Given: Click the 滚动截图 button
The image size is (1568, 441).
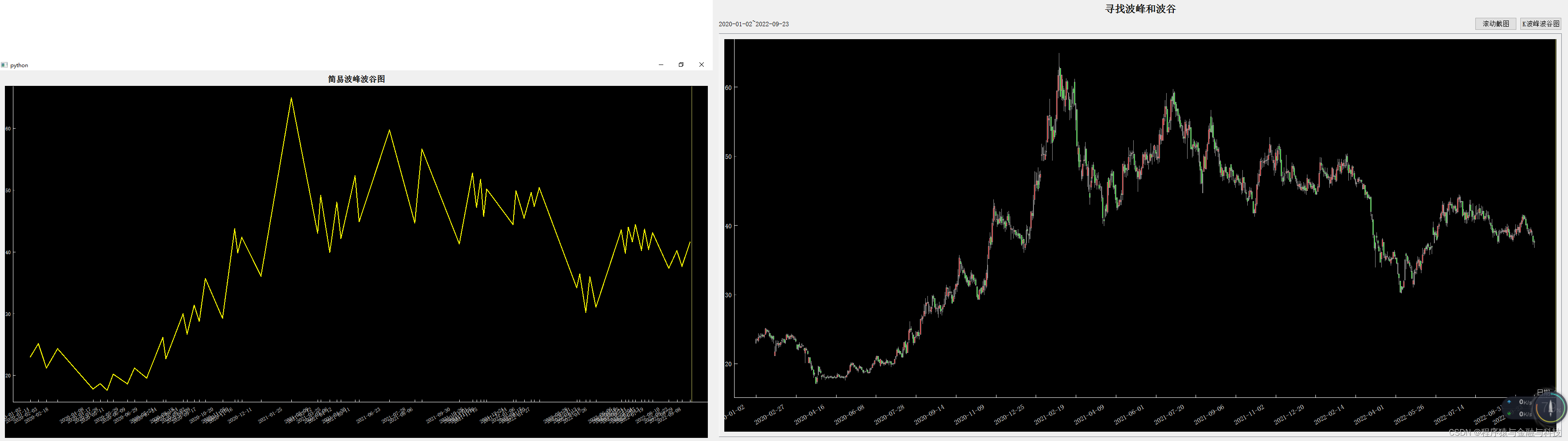Looking at the screenshot, I should point(1495,24).
